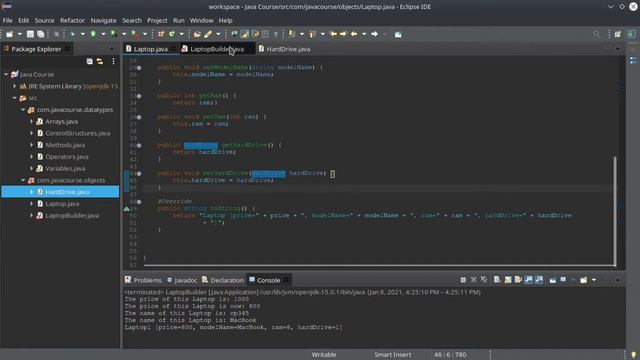Collapse the com.javacourse.objects package
Viewport: 640px width, 360px height.
[23, 180]
